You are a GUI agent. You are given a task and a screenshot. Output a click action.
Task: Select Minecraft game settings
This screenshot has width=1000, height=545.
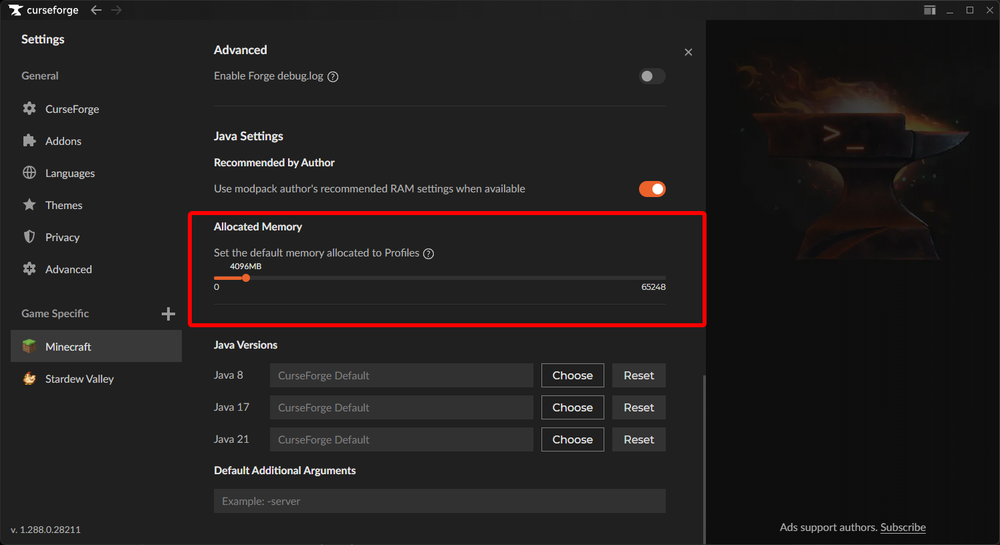pyautogui.click(x=96, y=346)
